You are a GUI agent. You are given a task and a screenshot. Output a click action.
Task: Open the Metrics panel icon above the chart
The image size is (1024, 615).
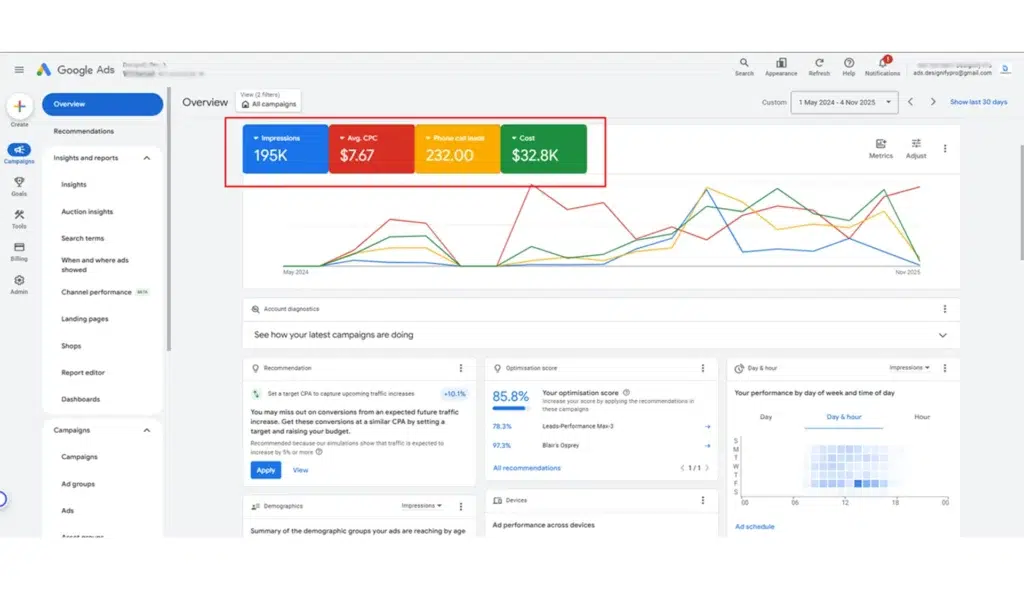(x=880, y=148)
